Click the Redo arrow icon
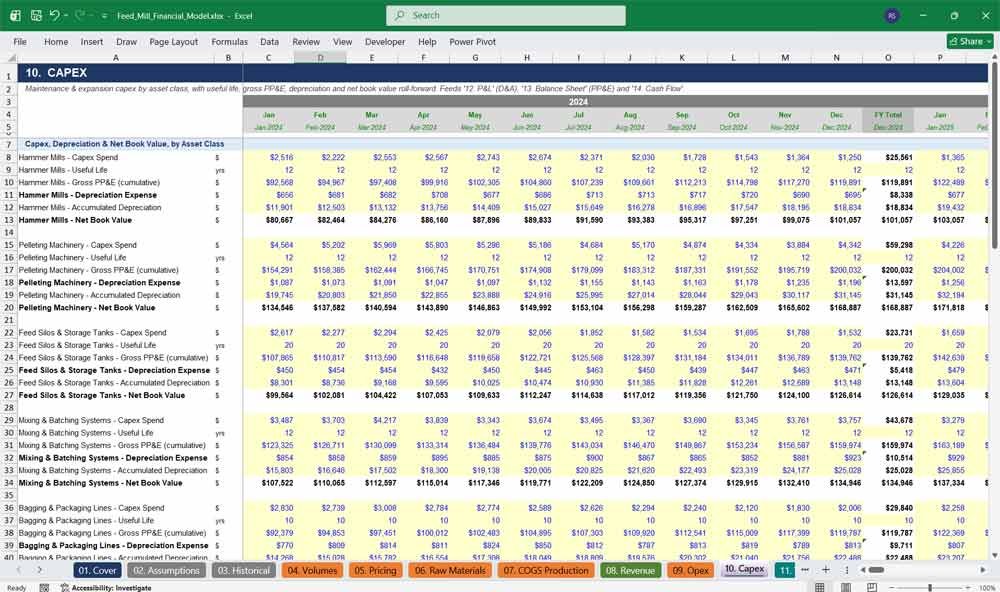The image size is (1000, 592). 80,15
